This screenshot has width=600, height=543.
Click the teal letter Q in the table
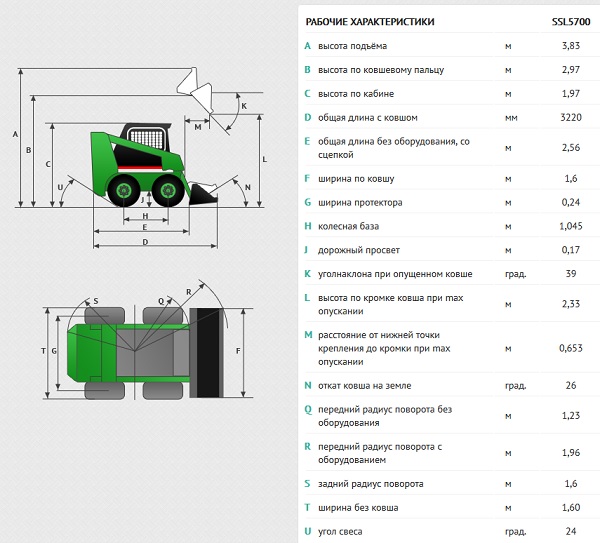point(308,410)
